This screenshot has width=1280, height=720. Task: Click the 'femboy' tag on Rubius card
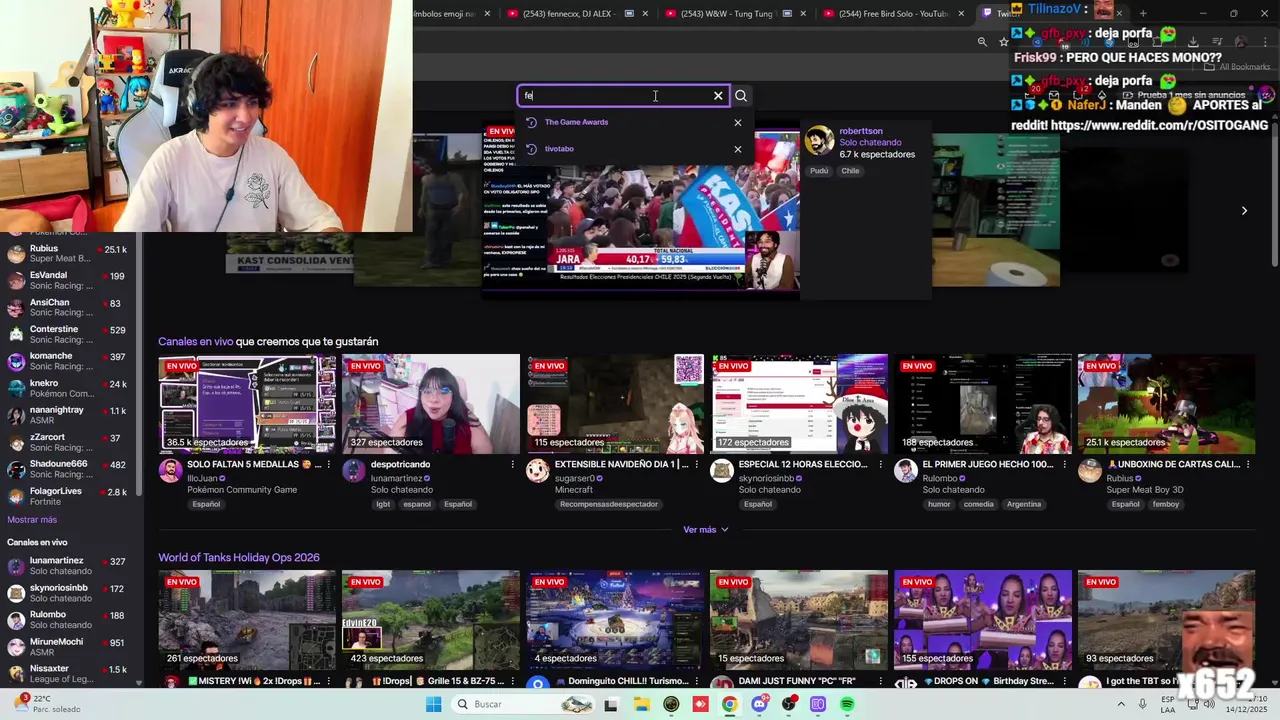(1166, 504)
